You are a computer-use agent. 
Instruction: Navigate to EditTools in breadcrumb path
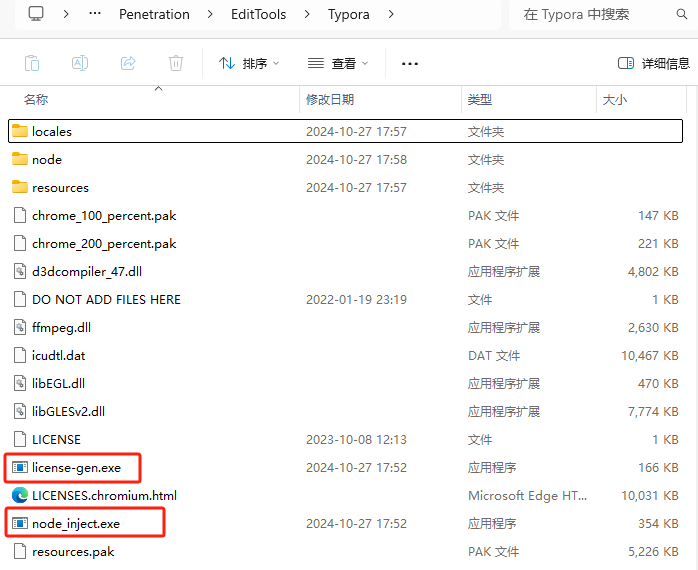[258, 14]
